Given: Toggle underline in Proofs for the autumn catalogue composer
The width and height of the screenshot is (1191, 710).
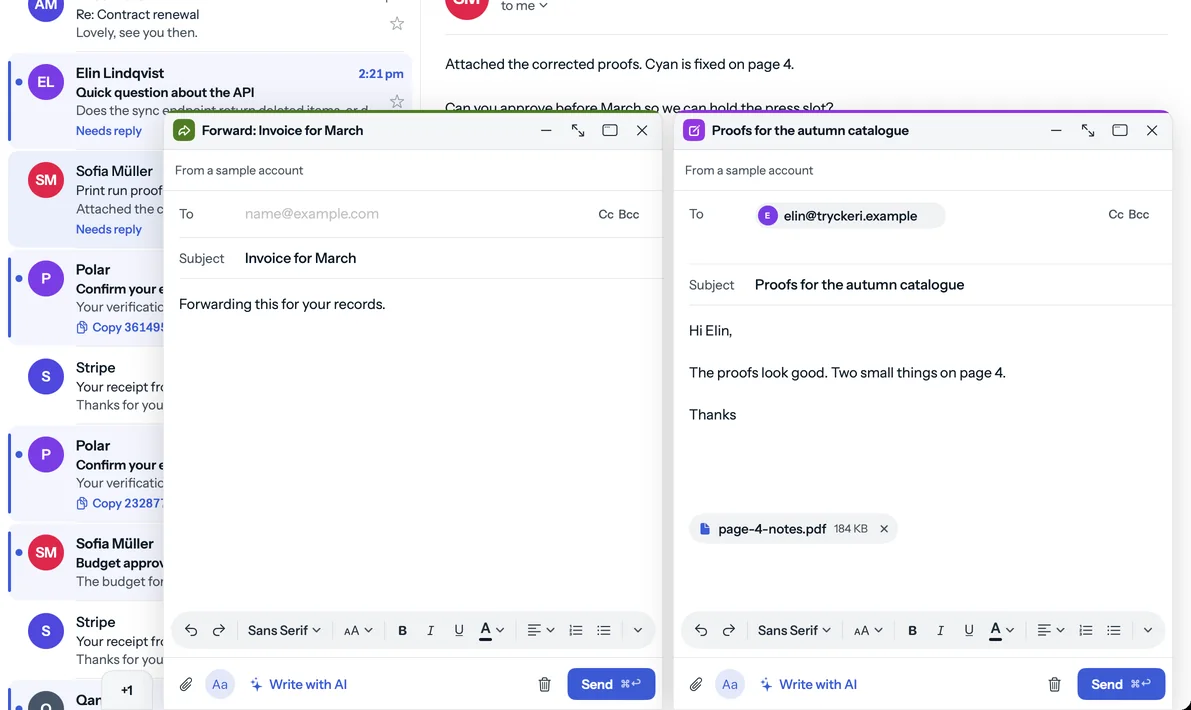Looking at the screenshot, I should point(968,630).
